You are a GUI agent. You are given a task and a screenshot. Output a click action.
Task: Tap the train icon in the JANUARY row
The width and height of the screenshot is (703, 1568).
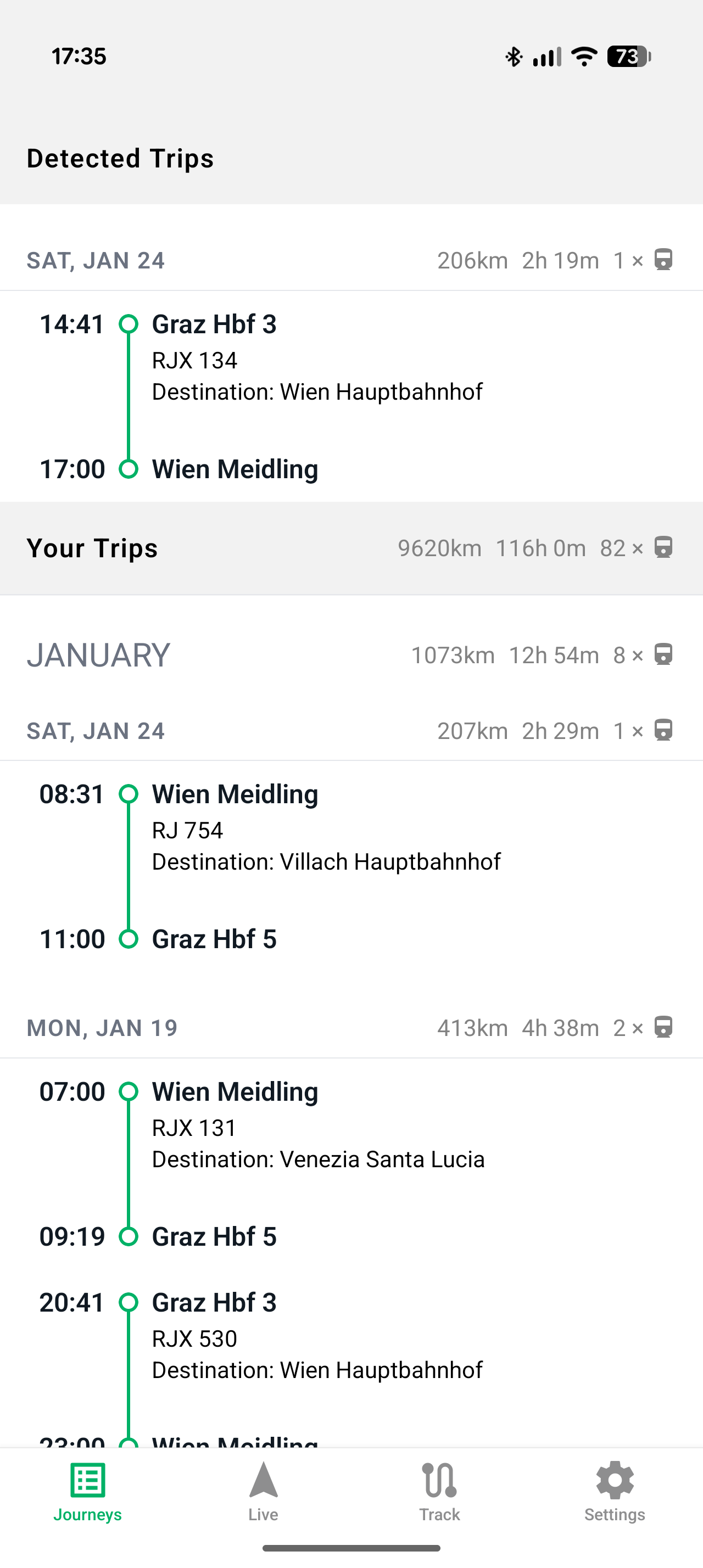pos(663,655)
